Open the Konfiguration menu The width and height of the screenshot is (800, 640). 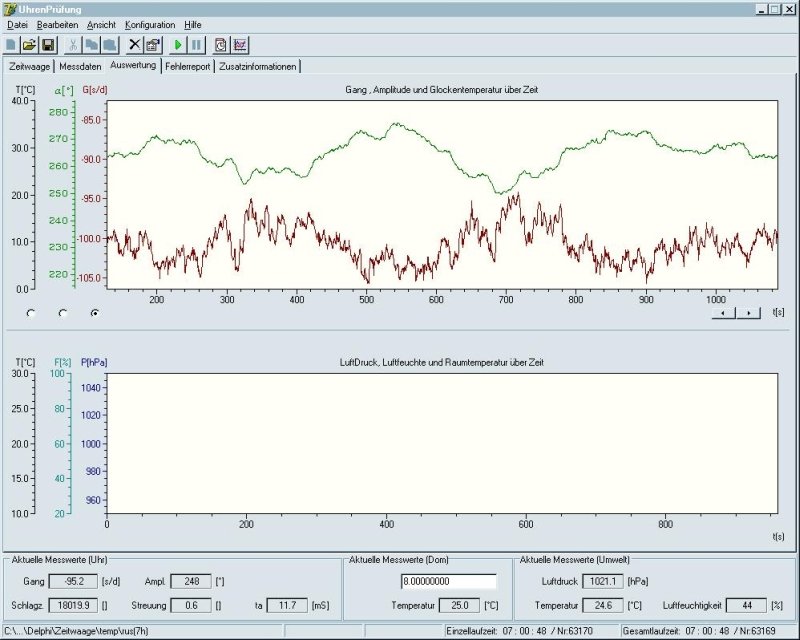coord(150,24)
